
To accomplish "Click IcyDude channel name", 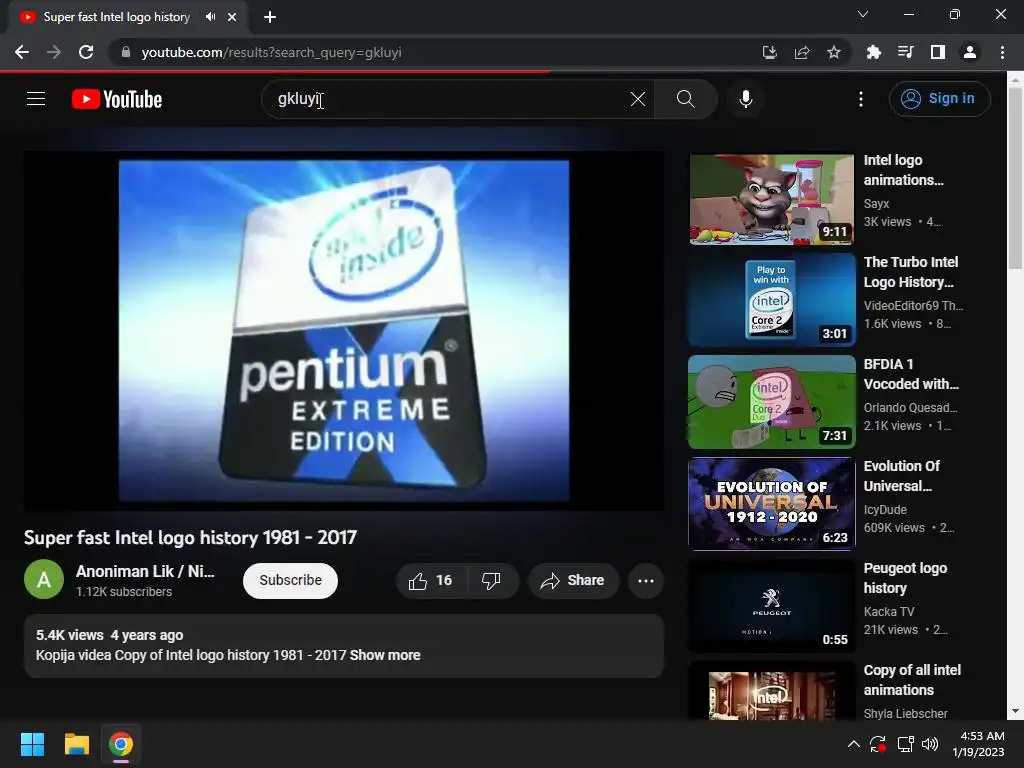I will [x=885, y=509].
